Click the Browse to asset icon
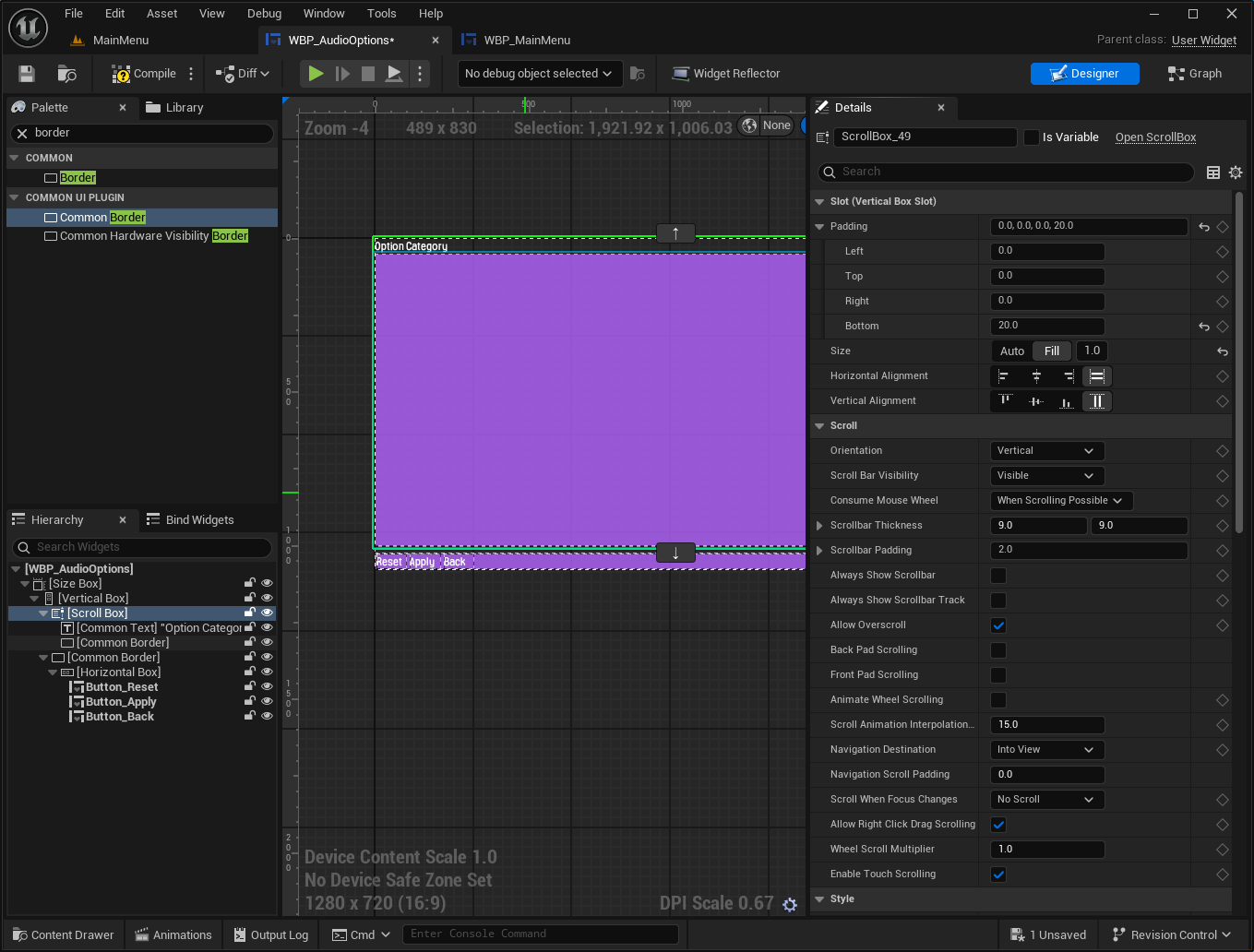Screen dimensions: 1254x952 [66, 74]
